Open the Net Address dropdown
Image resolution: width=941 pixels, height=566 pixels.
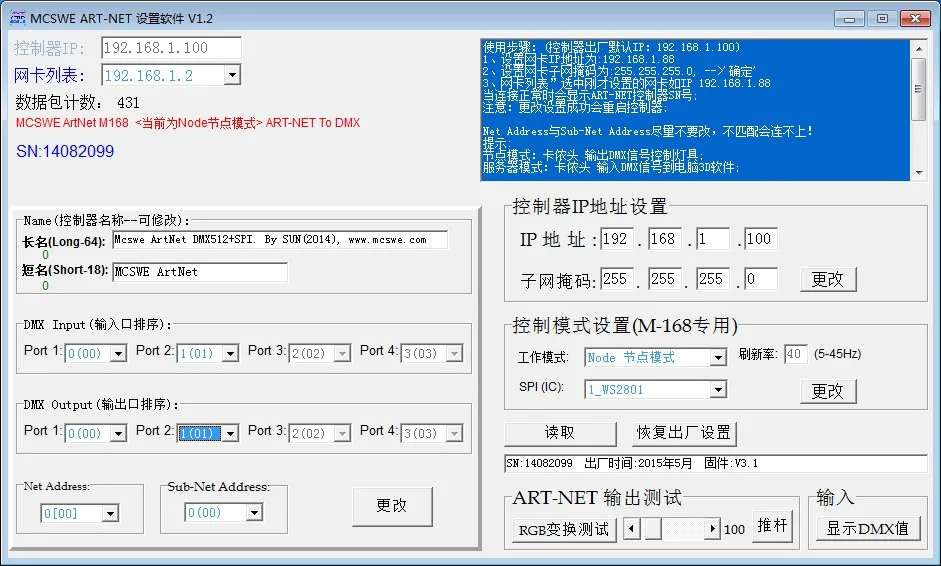pyautogui.click(x=110, y=513)
